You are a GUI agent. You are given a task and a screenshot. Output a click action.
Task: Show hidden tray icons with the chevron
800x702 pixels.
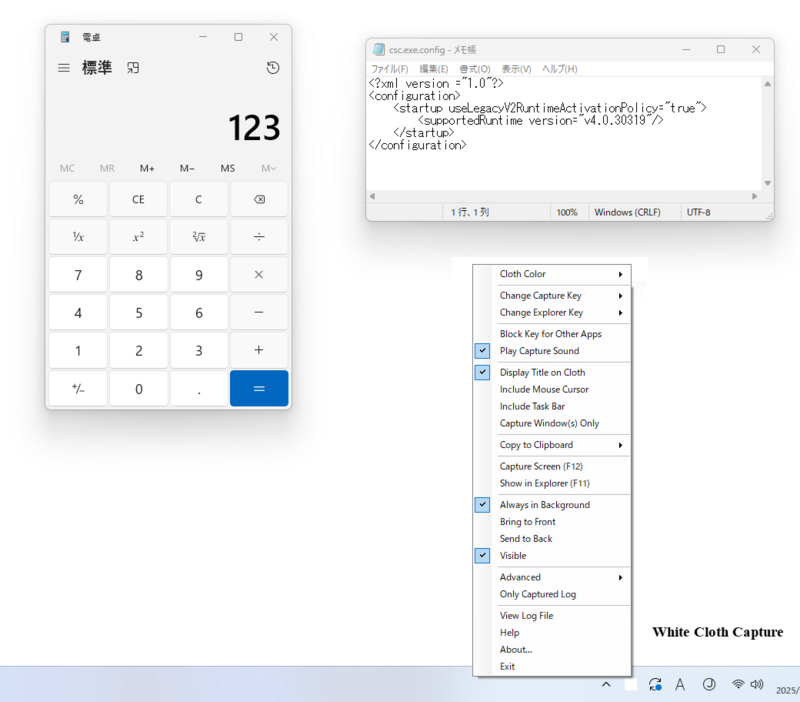[x=606, y=685]
